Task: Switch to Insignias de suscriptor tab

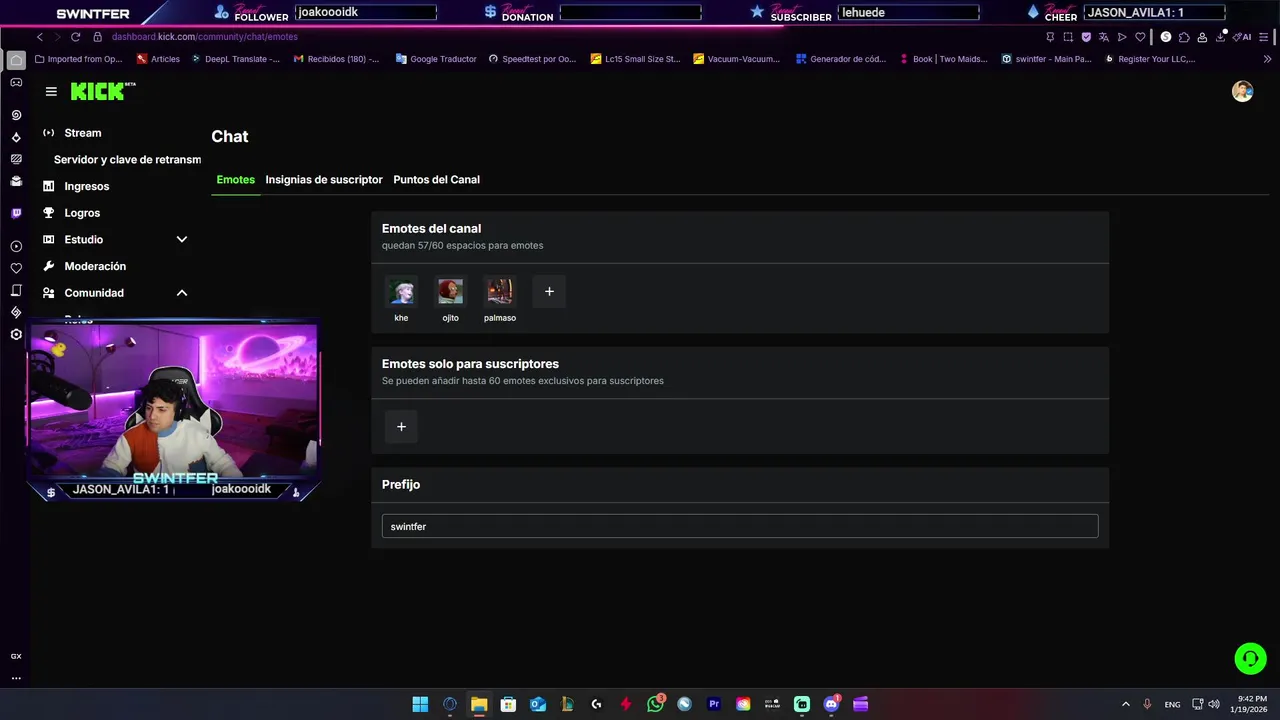Action: coord(324,180)
